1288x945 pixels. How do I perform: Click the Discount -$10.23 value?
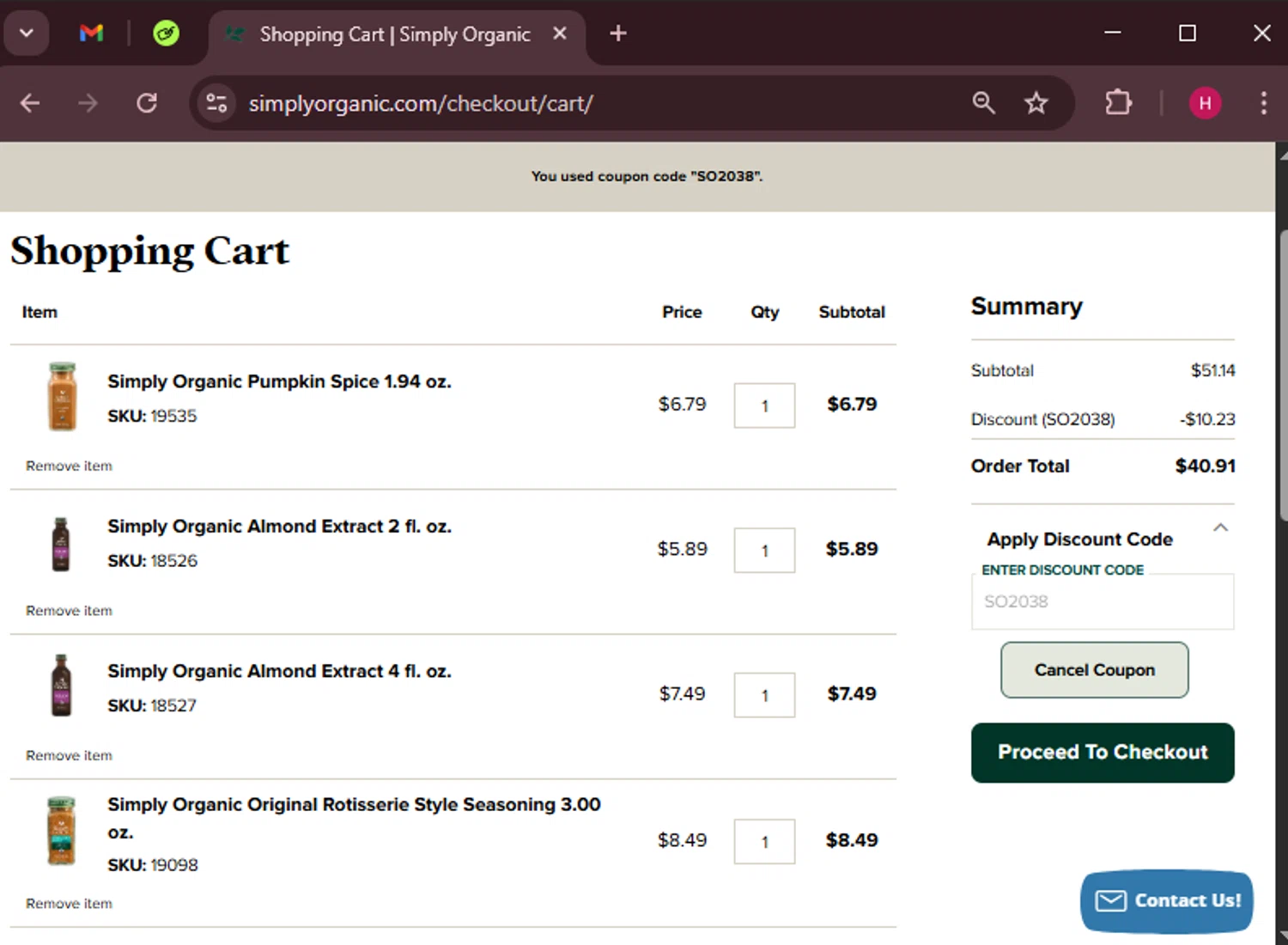(1207, 419)
